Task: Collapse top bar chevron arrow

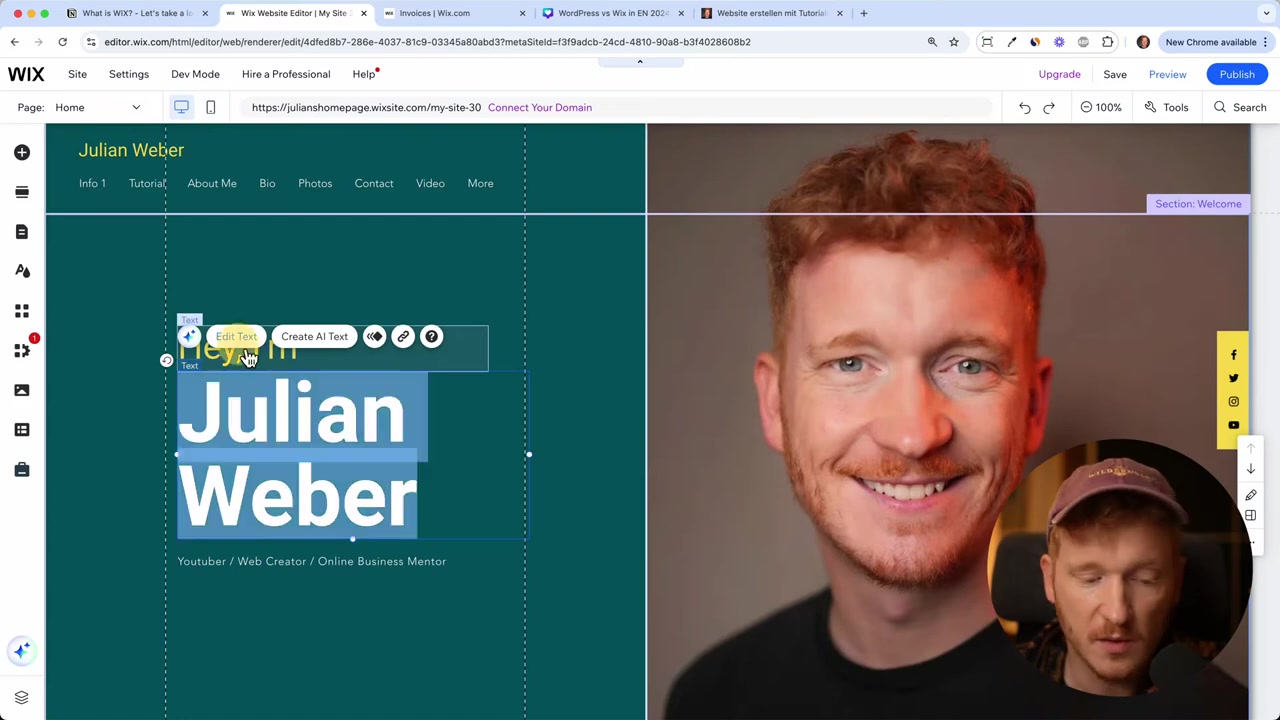Action: tap(640, 62)
